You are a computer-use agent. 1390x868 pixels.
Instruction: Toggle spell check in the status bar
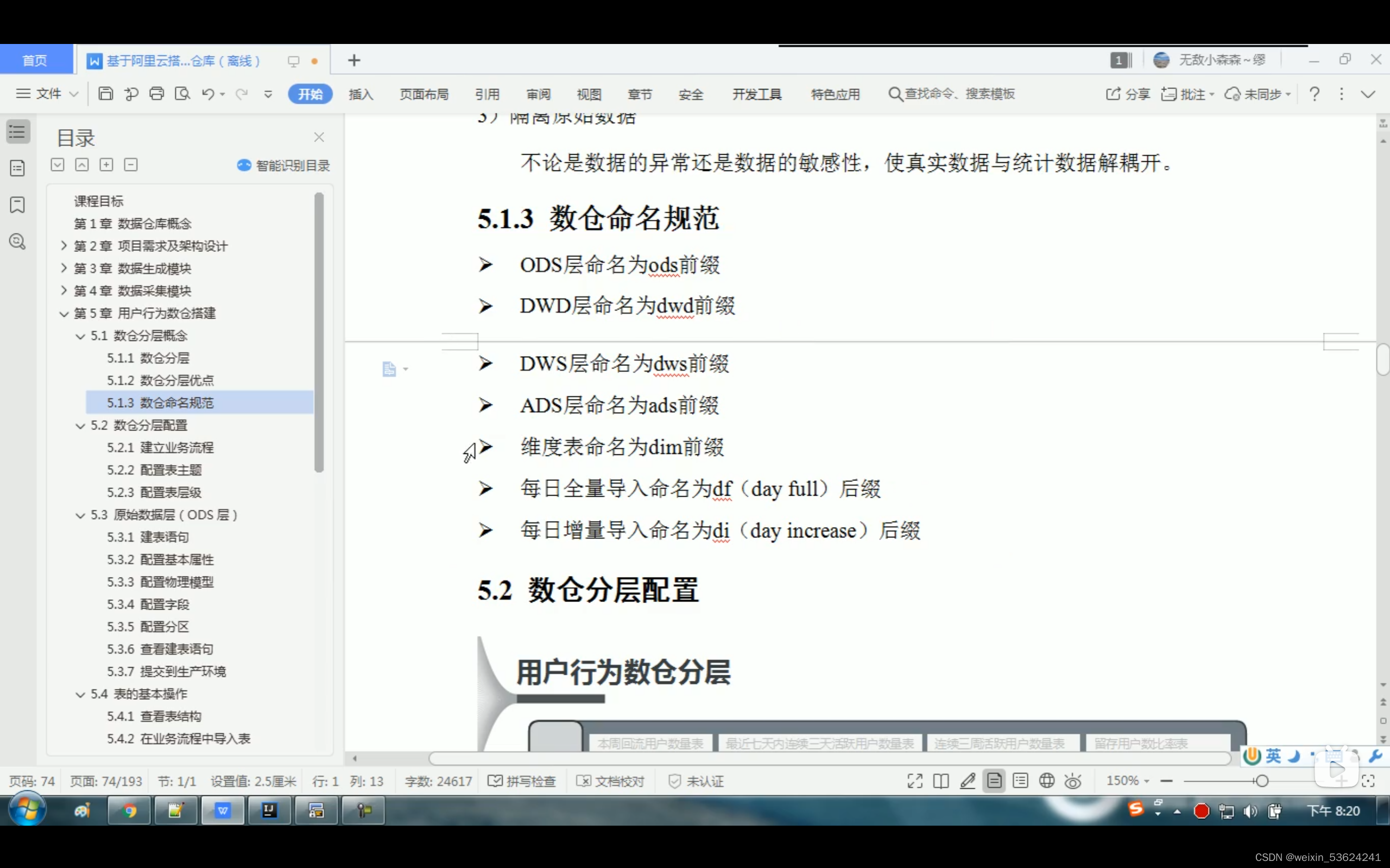coord(522,781)
